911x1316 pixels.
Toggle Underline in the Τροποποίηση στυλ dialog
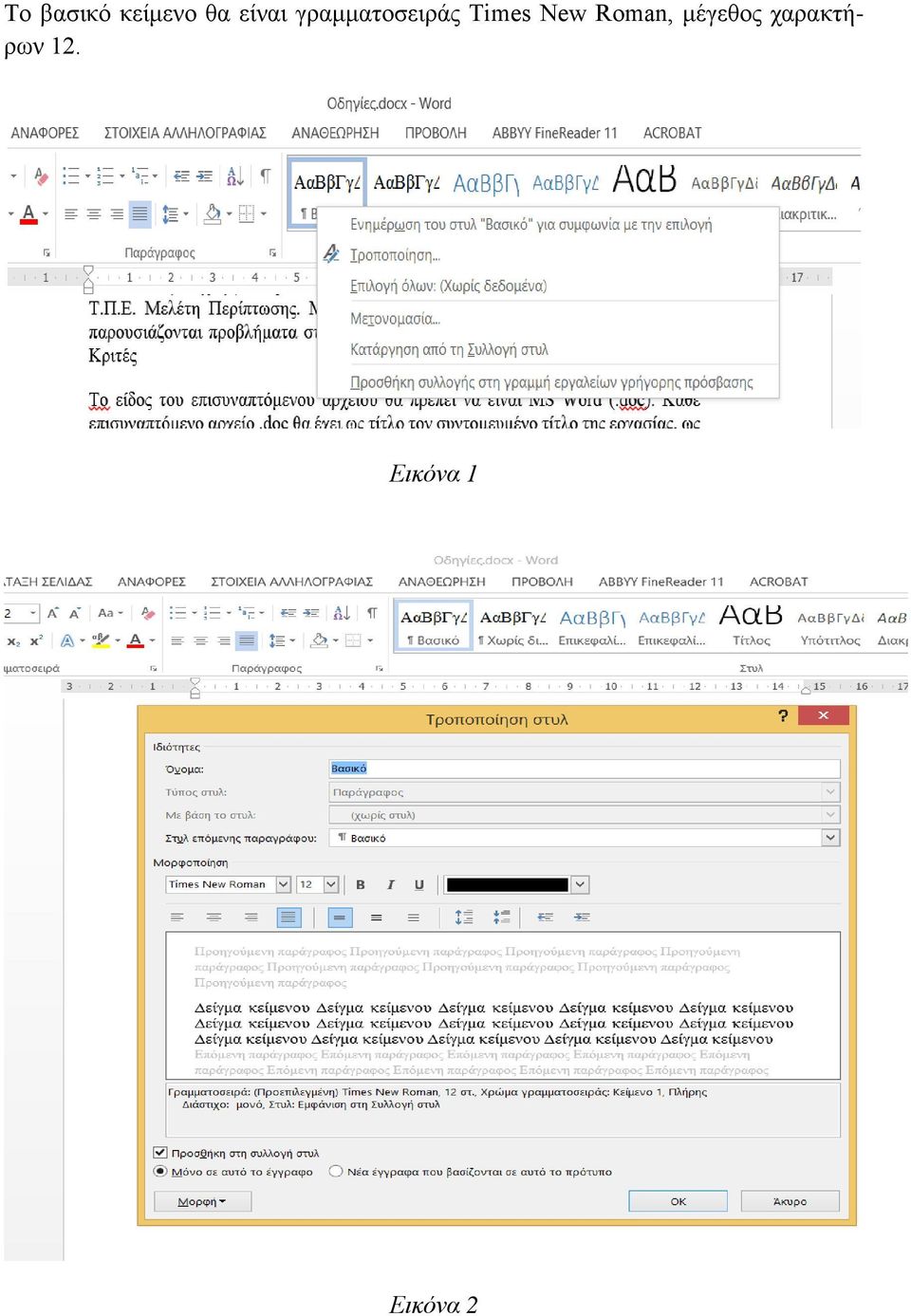pos(418,884)
